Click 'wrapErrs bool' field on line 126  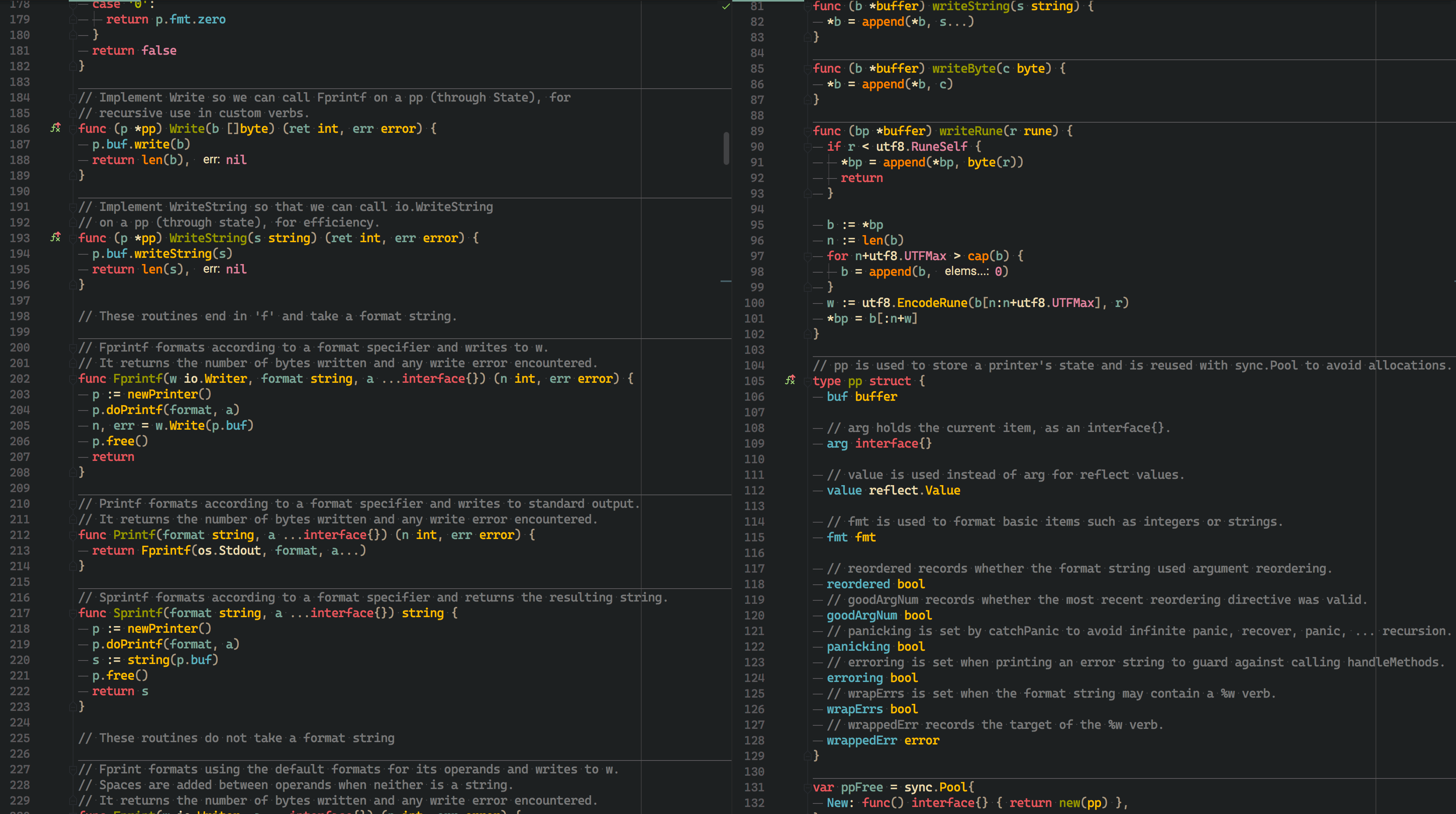point(872,709)
